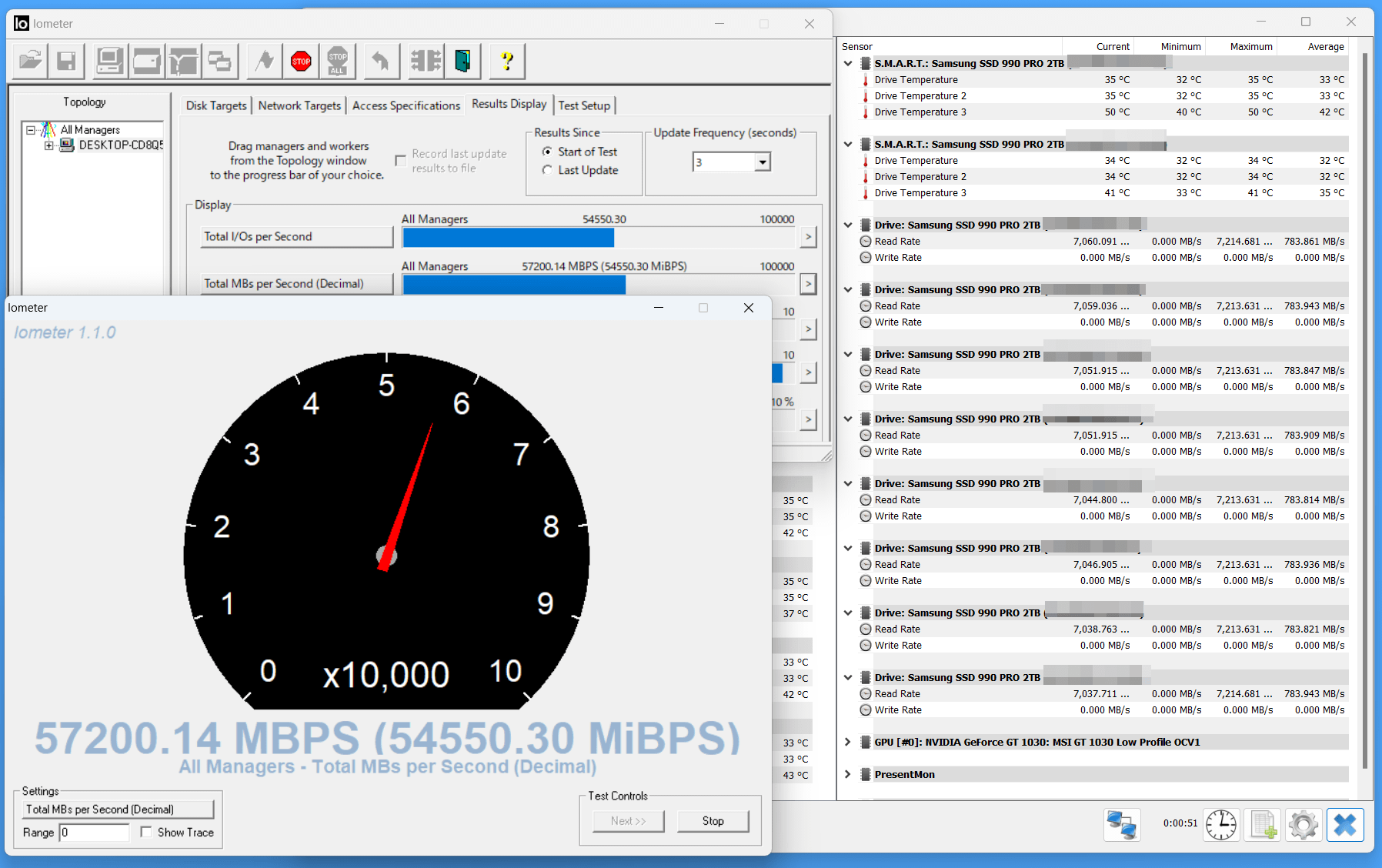The image size is (1382, 868).
Task: Click the 57200.14 MBPS large readout
Action: 388,738
